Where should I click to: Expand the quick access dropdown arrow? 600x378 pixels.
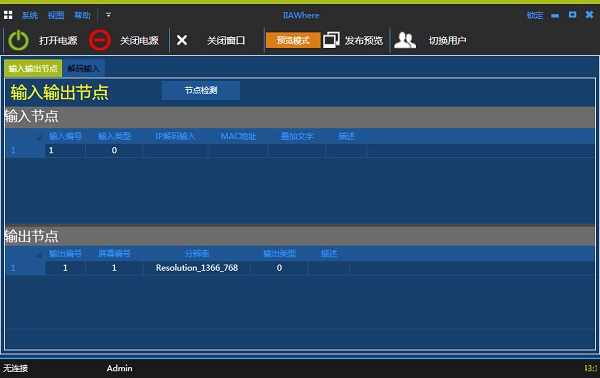[108, 15]
